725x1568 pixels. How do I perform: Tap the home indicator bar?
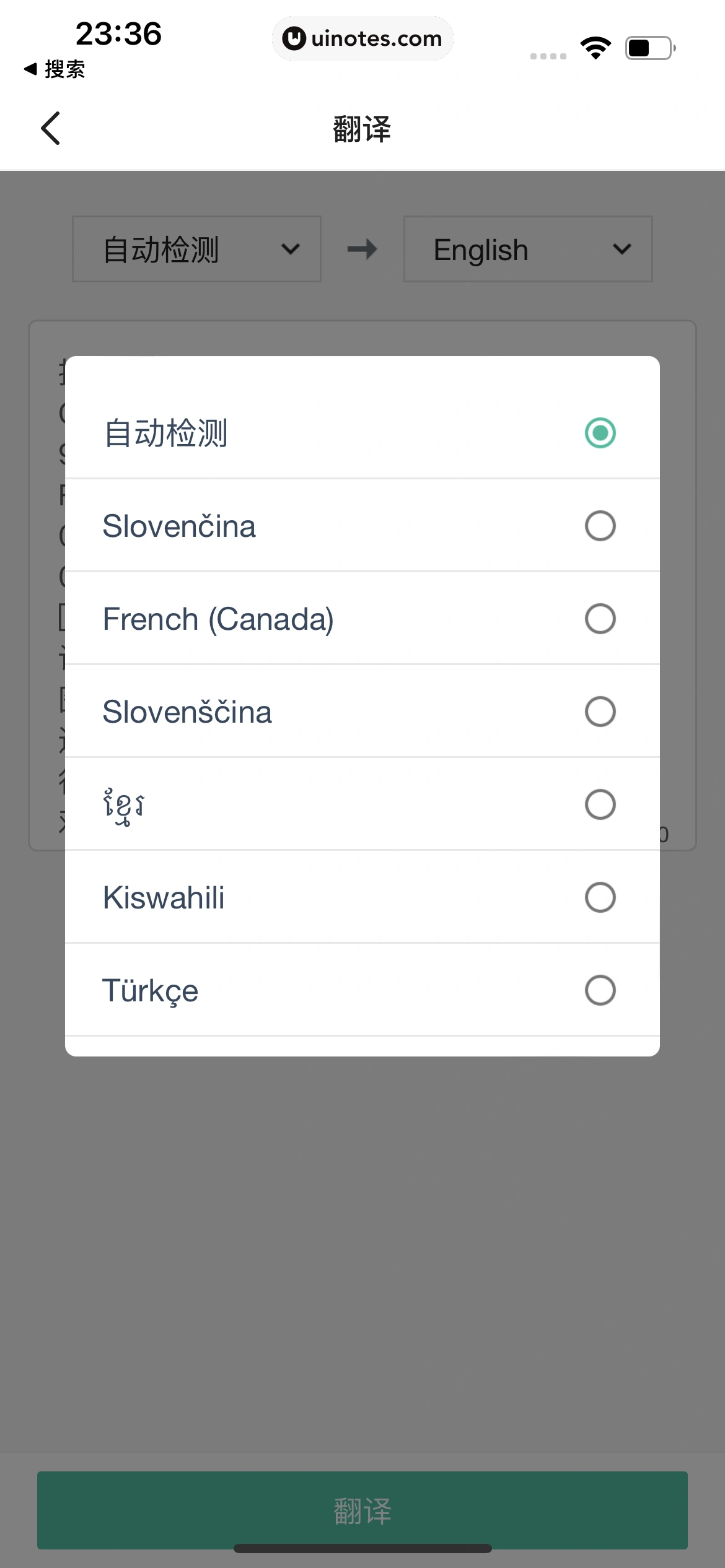[362, 1549]
